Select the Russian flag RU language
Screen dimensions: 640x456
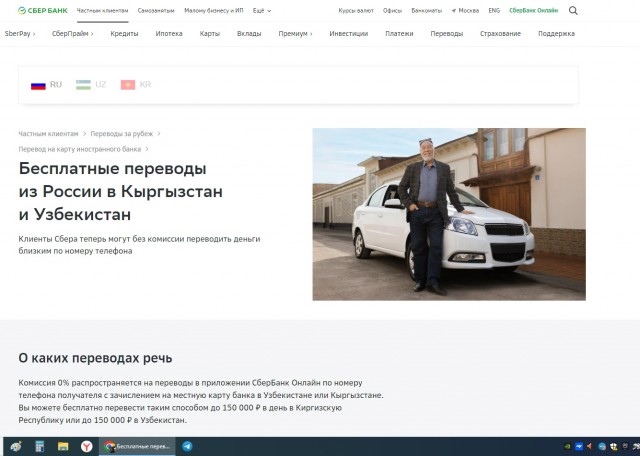coord(47,85)
